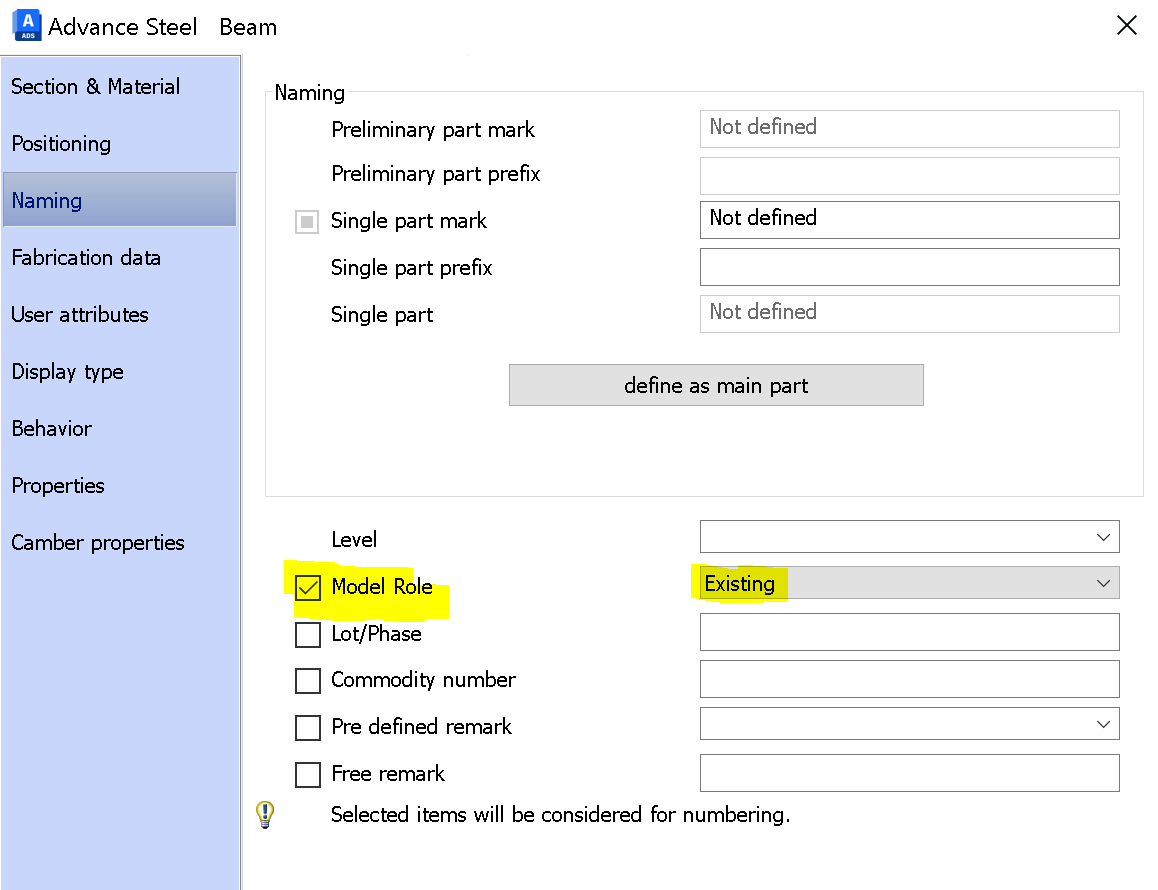Enable the Commodity number checkbox
The height and width of the screenshot is (890, 1158).
(x=307, y=680)
